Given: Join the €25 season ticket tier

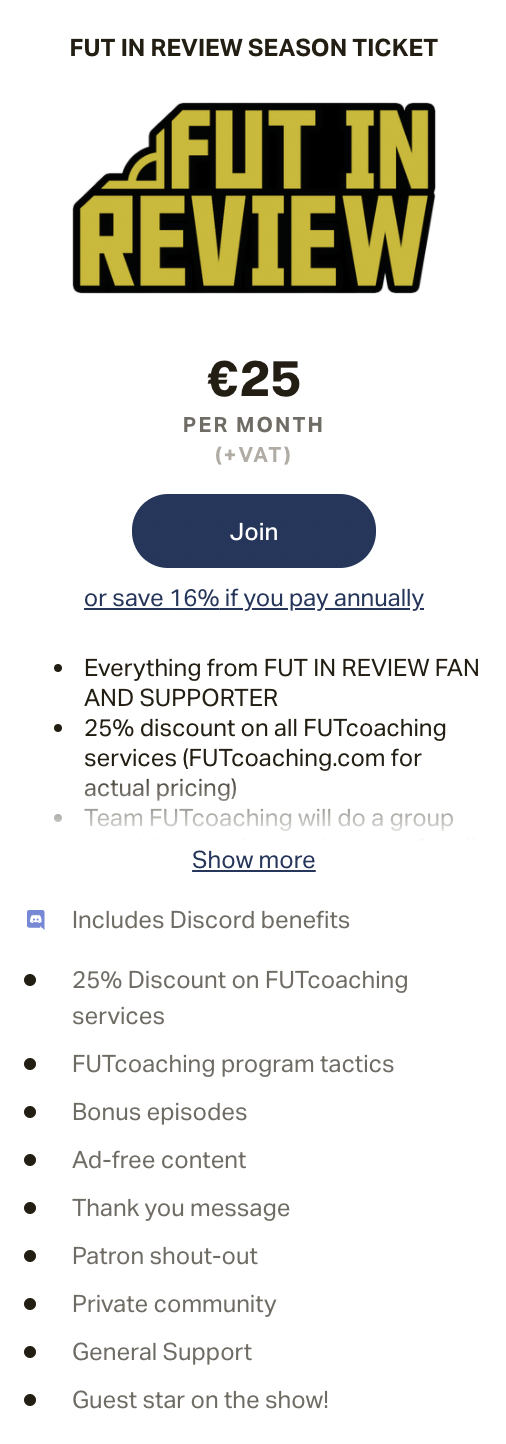Looking at the screenshot, I should pos(254,531).
